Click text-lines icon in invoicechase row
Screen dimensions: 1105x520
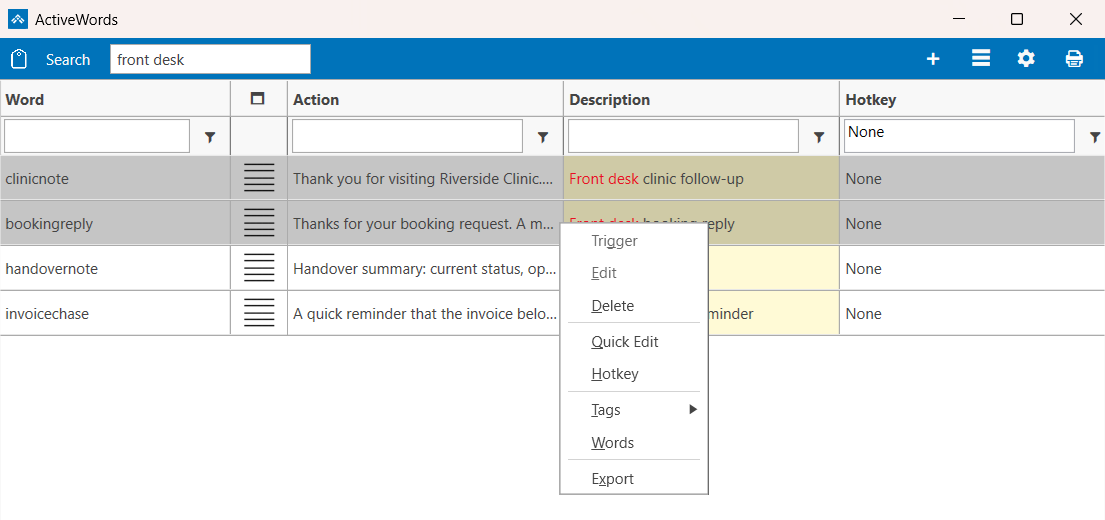pyautogui.click(x=259, y=314)
